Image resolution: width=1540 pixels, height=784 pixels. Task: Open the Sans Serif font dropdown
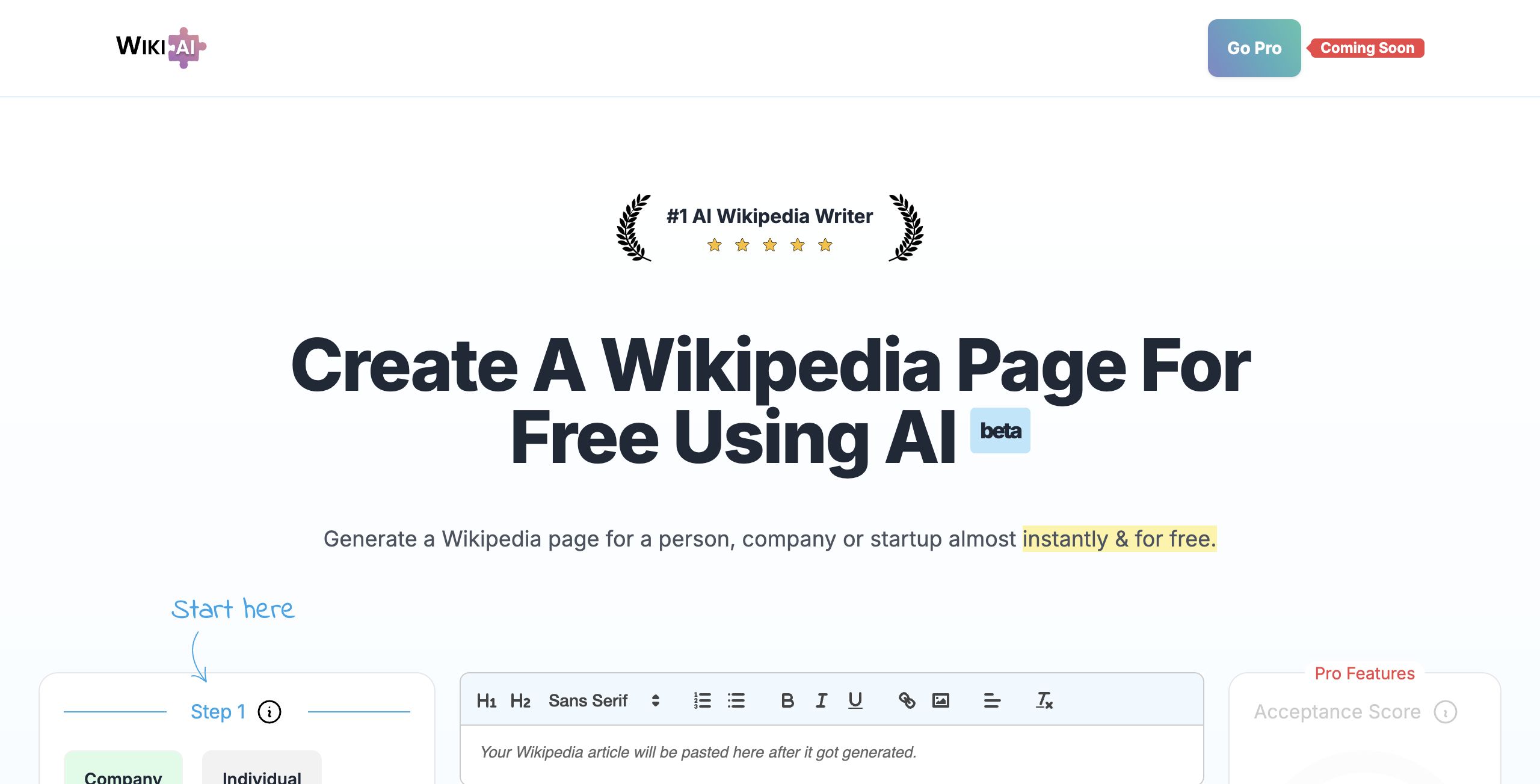(x=604, y=700)
